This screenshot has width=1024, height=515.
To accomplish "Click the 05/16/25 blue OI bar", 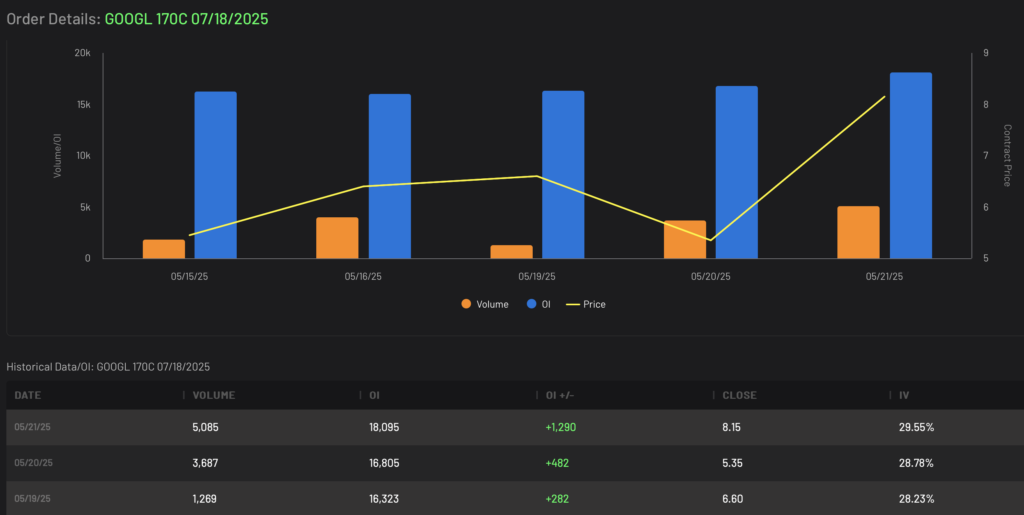I will (390, 176).
